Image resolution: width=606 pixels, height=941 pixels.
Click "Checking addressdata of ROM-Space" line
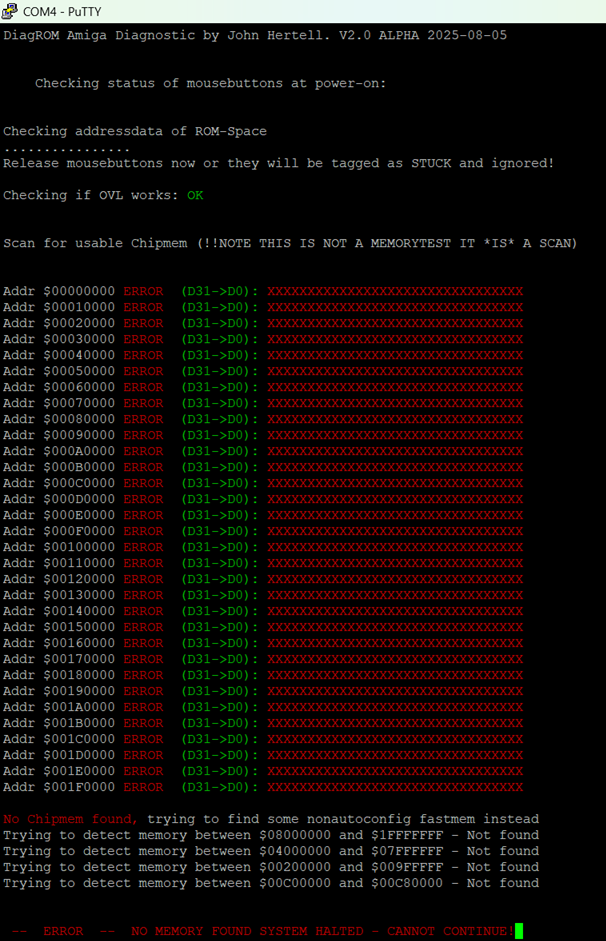tap(135, 131)
